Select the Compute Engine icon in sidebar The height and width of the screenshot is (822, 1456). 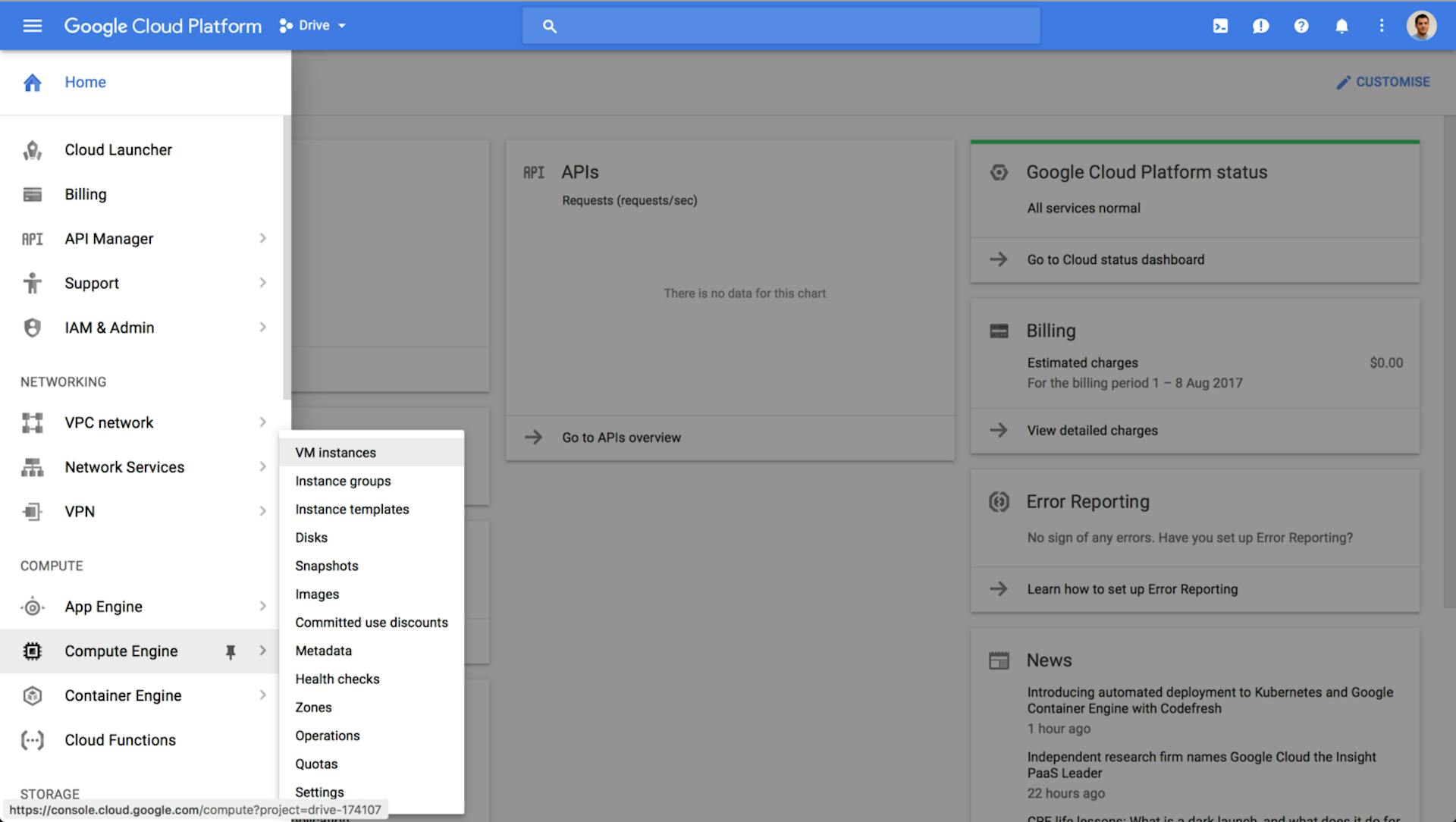pos(32,651)
